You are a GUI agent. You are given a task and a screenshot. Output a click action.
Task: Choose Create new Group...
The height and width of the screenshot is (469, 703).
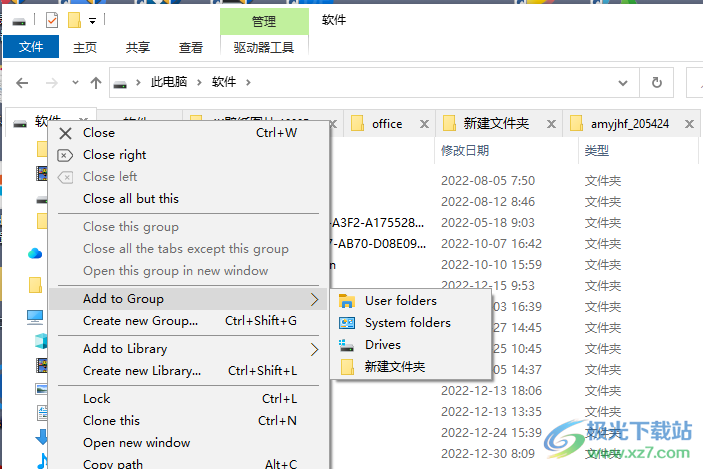[188, 321]
